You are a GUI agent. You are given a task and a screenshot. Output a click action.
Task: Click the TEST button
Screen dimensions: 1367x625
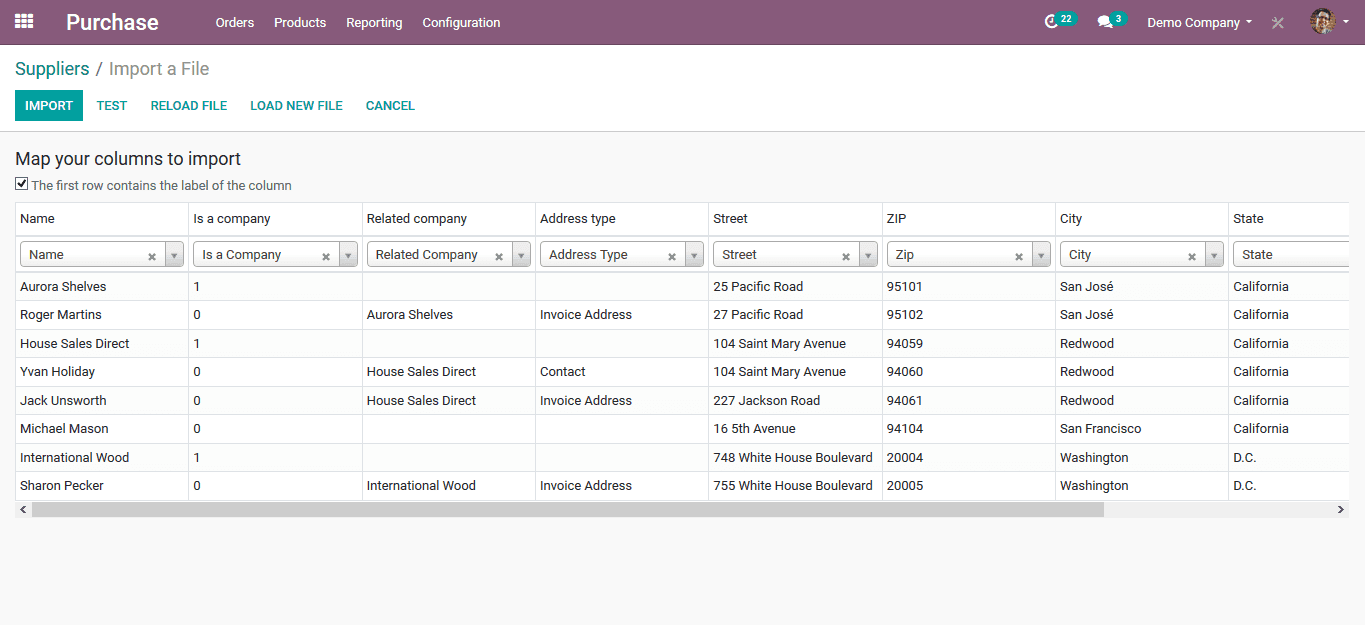pyautogui.click(x=112, y=105)
